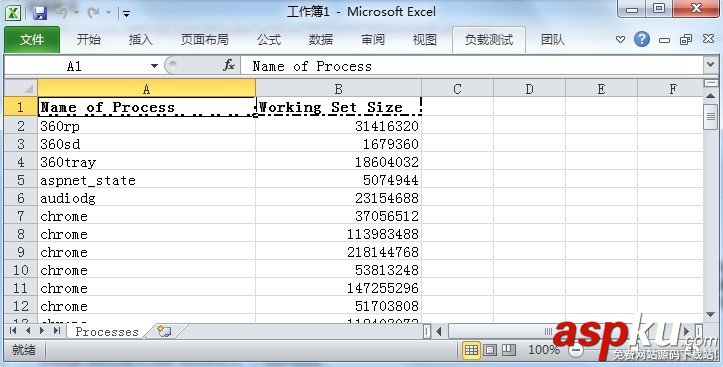Click the formula bar containing Name of Process
Viewport: 723px width, 367px height.
coord(472,66)
